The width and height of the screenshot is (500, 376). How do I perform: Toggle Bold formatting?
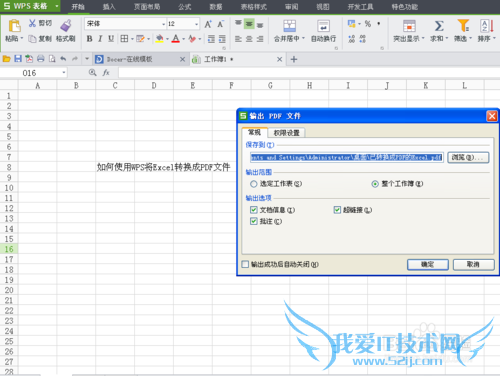[89, 39]
